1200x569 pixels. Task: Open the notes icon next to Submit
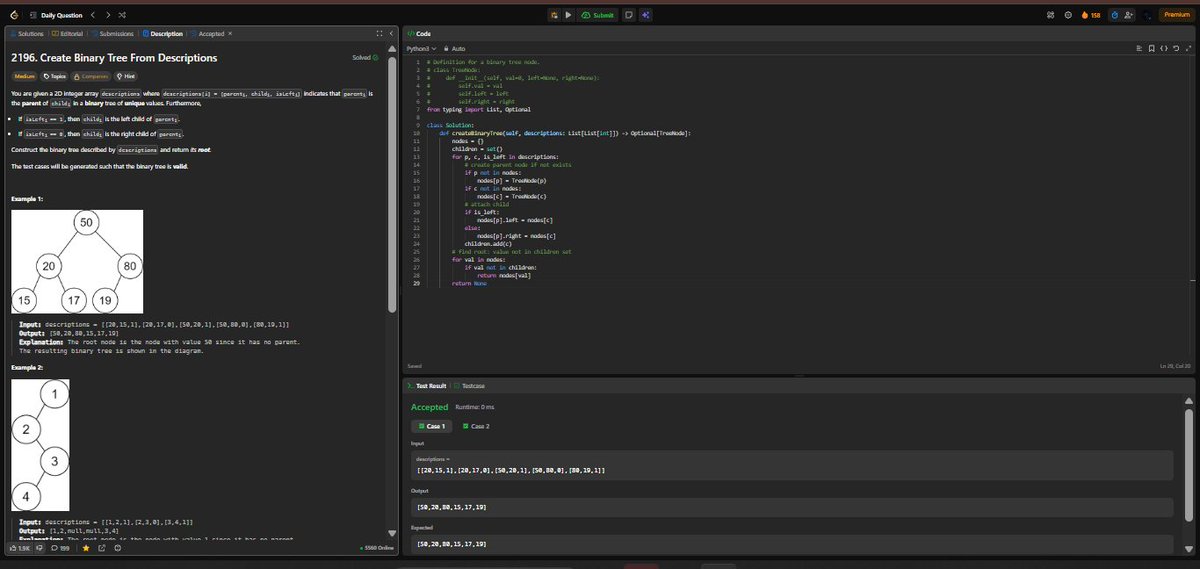(x=629, y=15)
